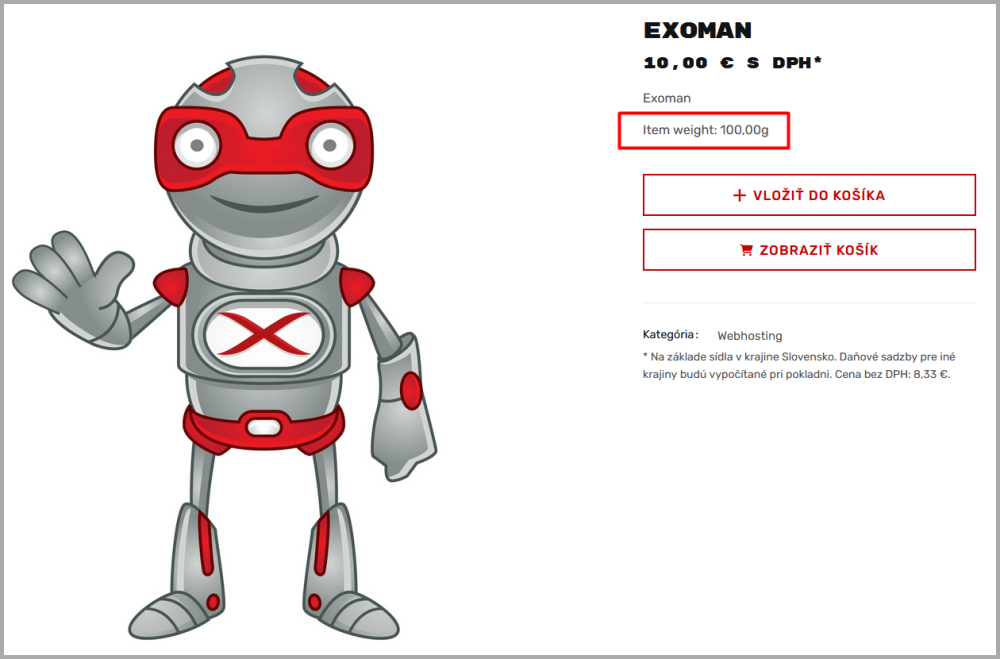Click the robot's left eye pupil

pyautogui.click(x=197, y=145)
